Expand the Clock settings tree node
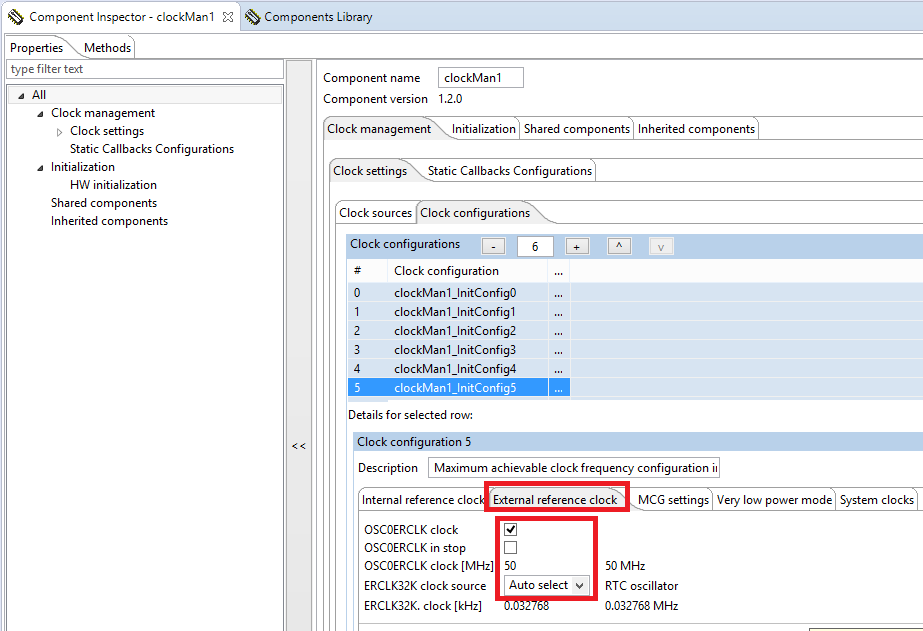The image size is (923, 631). tap(59, 132)
